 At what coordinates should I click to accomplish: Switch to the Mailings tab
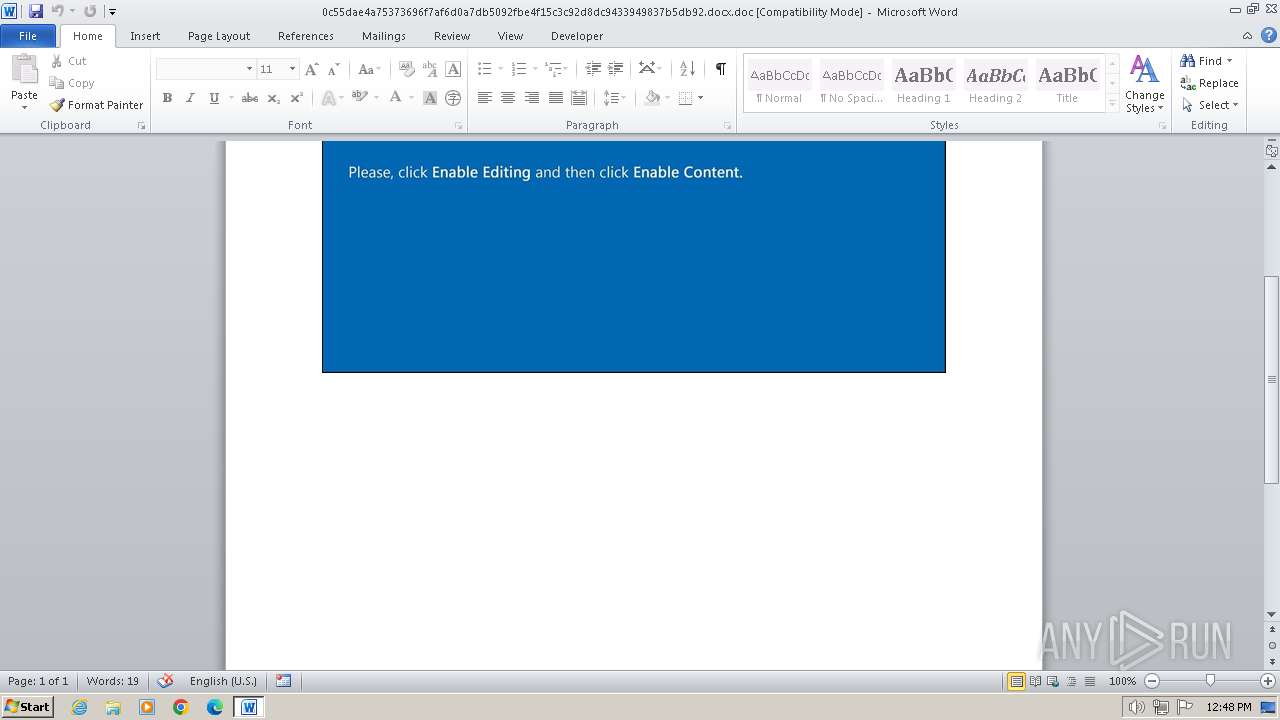click(384, 36)
